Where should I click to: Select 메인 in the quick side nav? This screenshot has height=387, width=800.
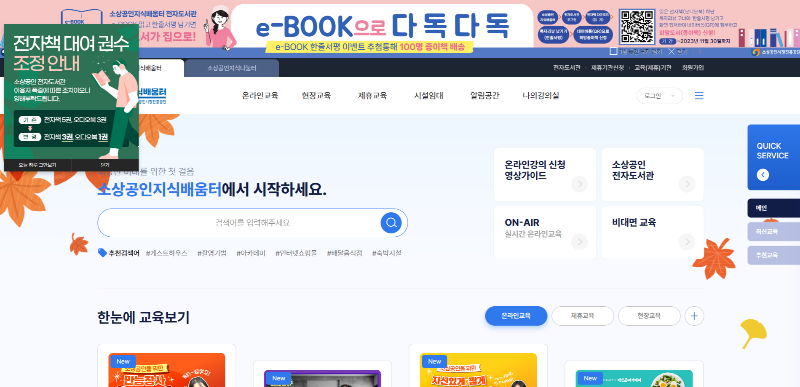coord(773,208)
